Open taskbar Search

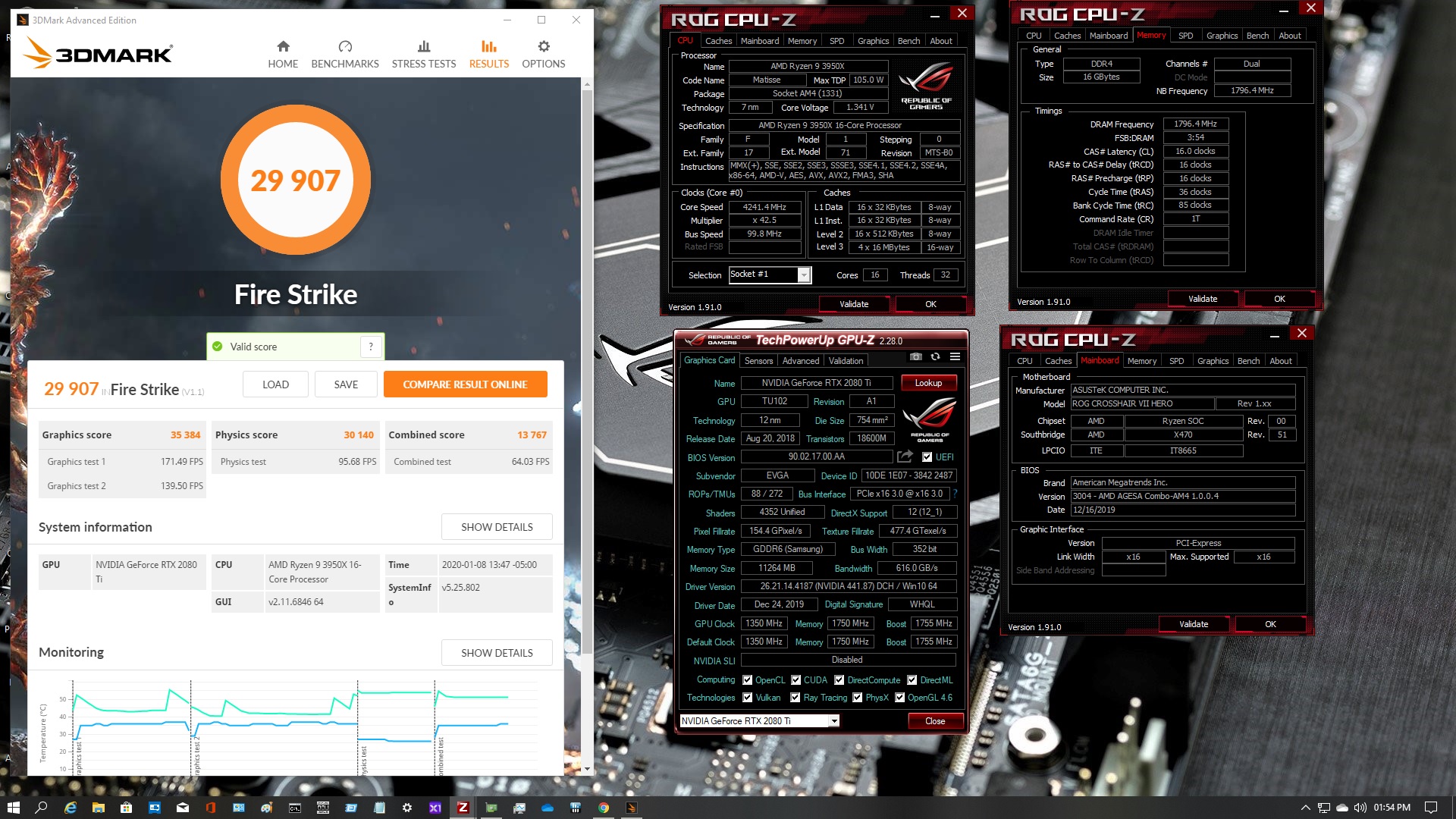(x=41, y=808)
